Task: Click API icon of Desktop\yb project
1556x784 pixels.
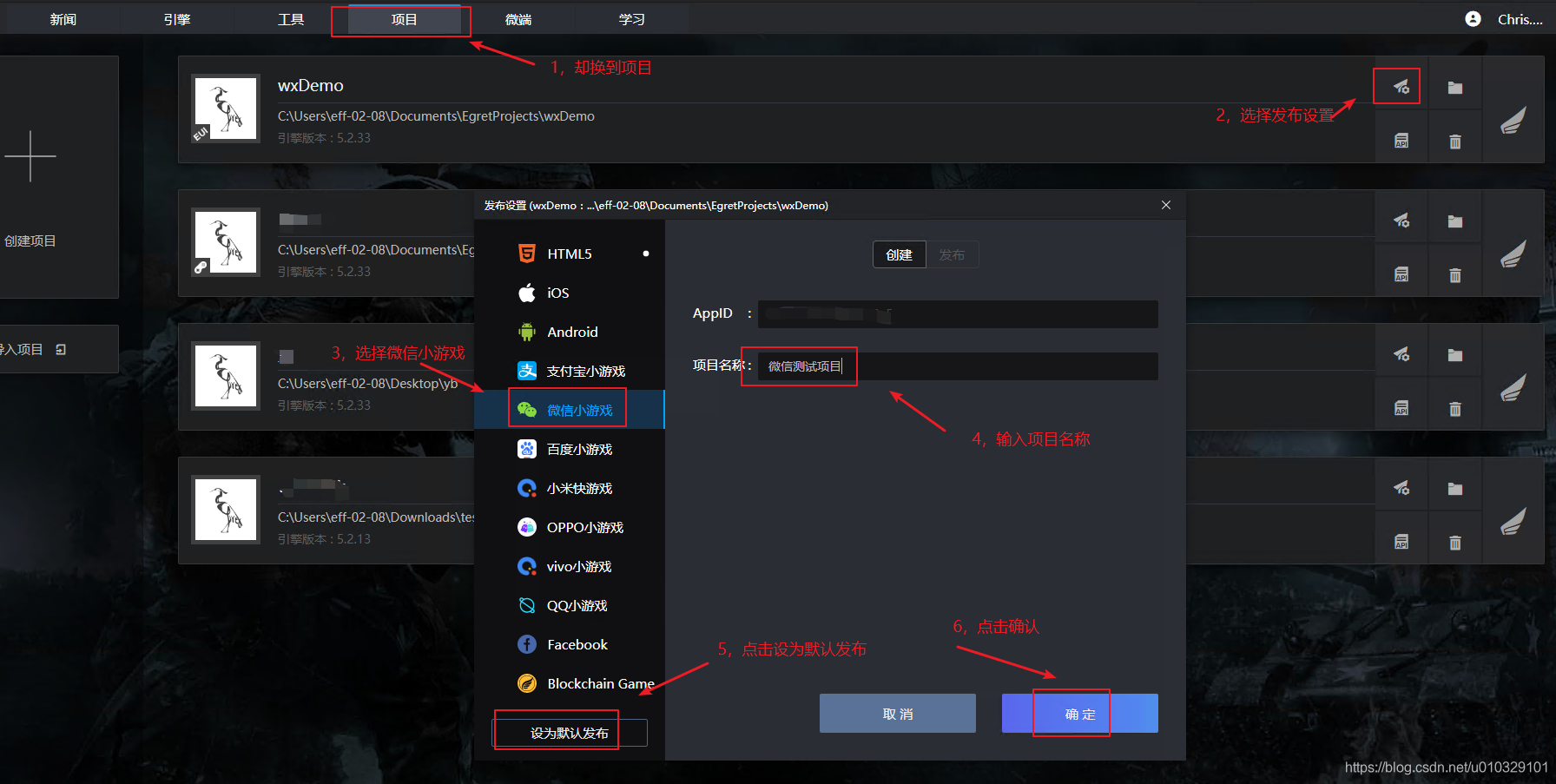Action: (x=1401, y=408)
